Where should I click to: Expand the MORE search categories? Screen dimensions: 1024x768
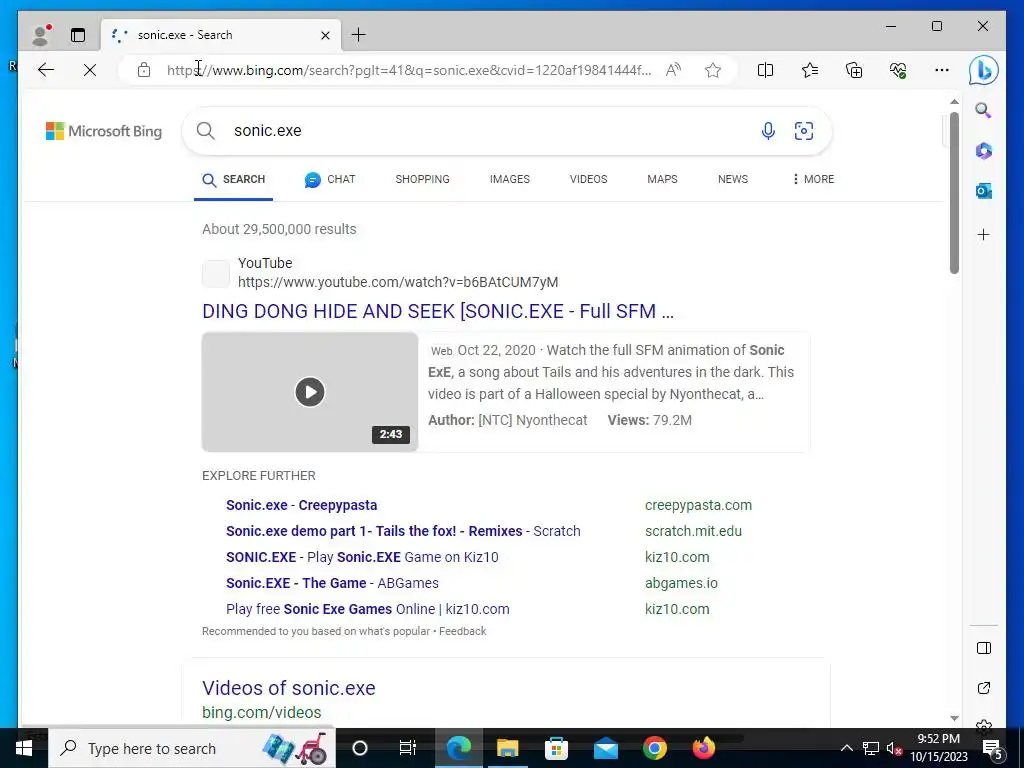click(x=813, y=179)
